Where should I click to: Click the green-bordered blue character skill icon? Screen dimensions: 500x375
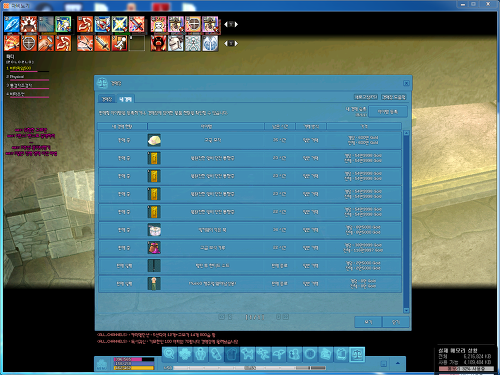click(x=63, y=24)
